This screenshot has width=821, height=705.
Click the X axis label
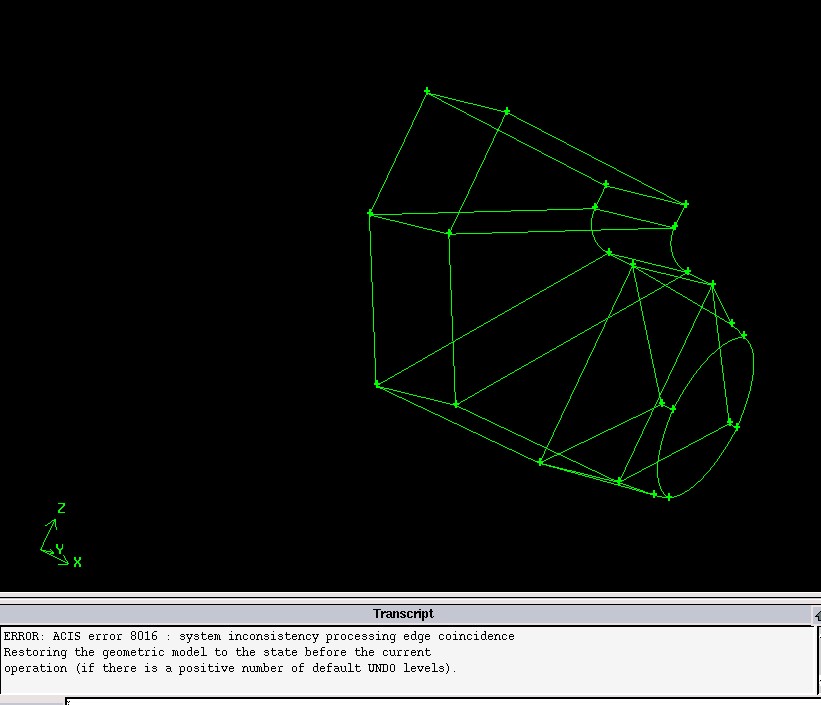click(77, 563)
